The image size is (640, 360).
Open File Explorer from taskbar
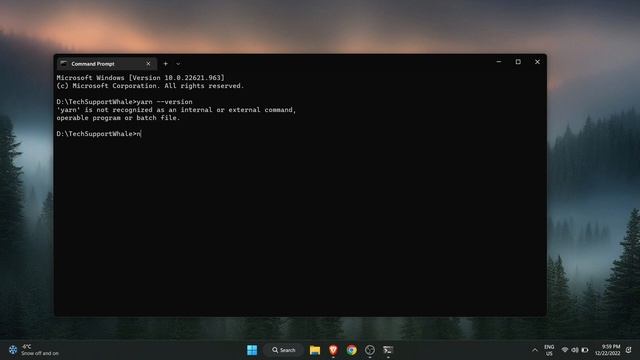coord(315,350)
